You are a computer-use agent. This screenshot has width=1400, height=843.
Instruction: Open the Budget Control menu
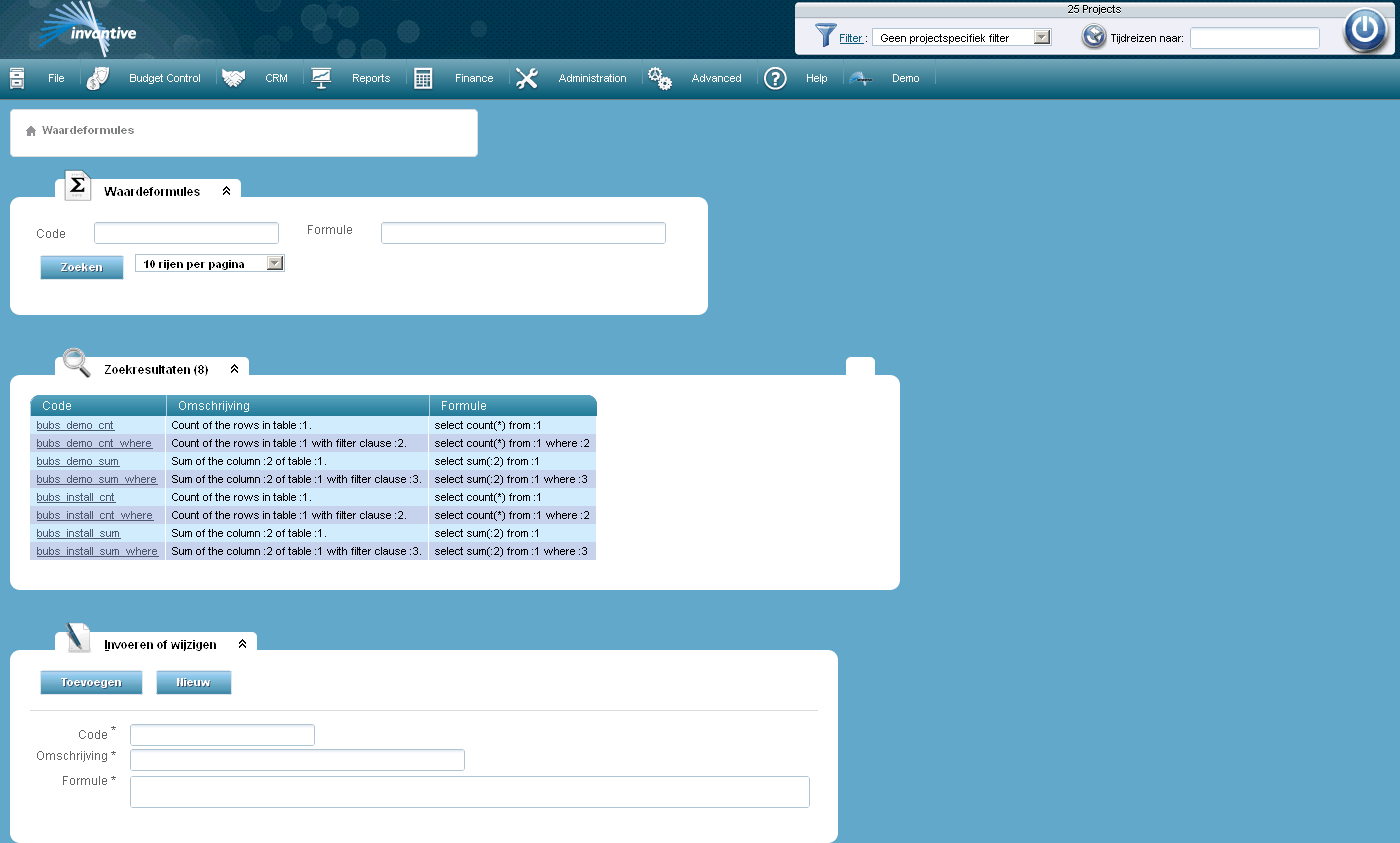coord(165,78)
